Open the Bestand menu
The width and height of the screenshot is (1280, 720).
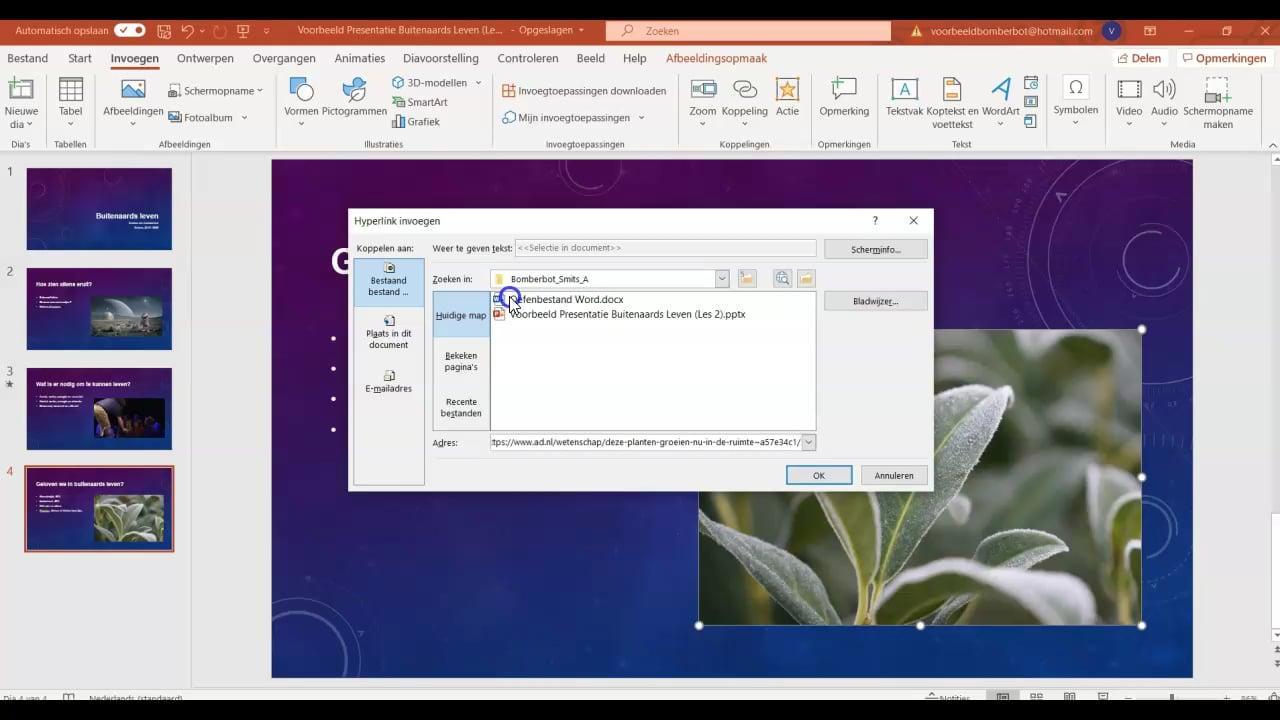pos(27,58)
